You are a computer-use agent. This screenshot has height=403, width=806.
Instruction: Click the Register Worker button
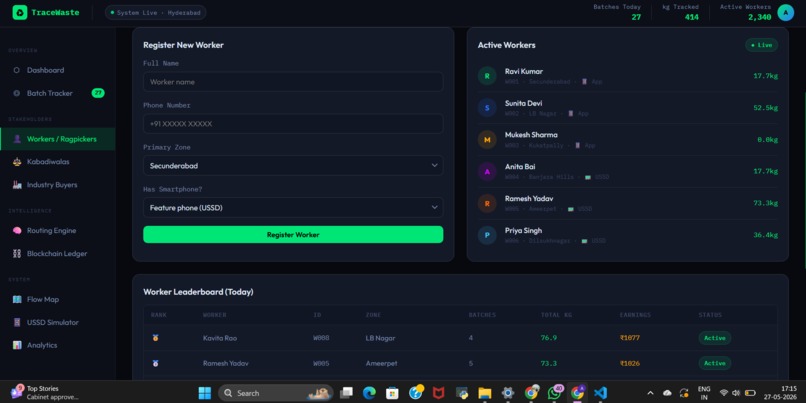(x=293, y=234)
